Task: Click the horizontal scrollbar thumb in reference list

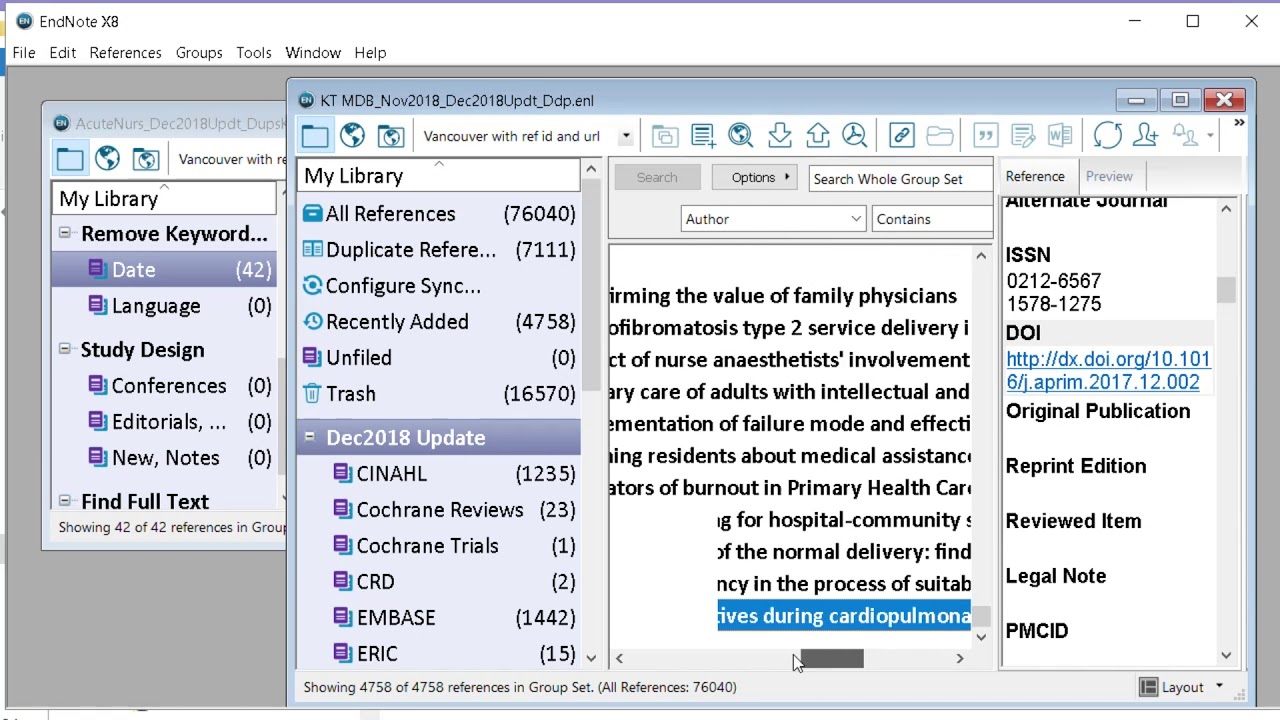Action: (x=832, y=658)
